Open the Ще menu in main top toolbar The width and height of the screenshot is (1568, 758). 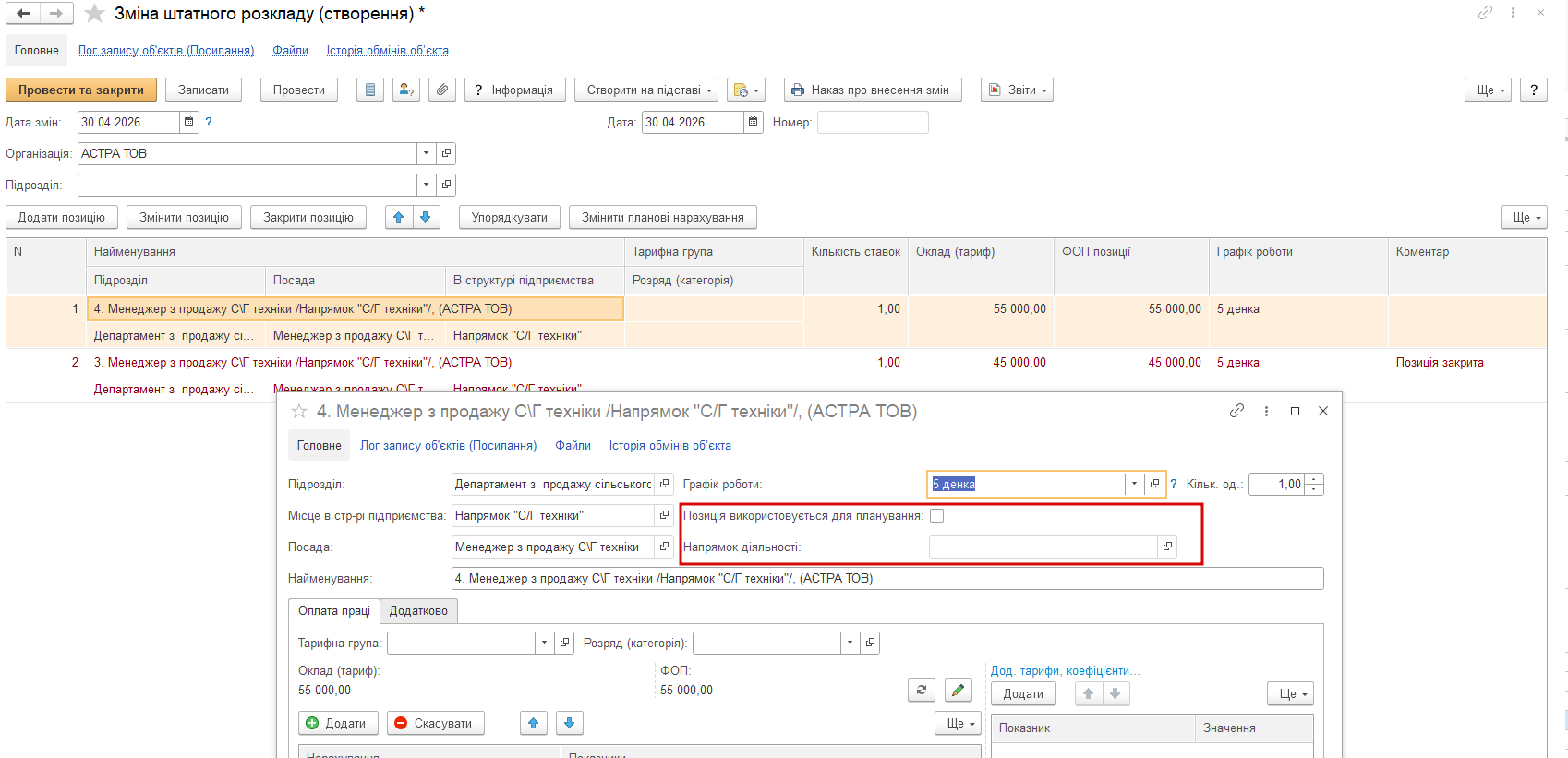coord(1488,90)
